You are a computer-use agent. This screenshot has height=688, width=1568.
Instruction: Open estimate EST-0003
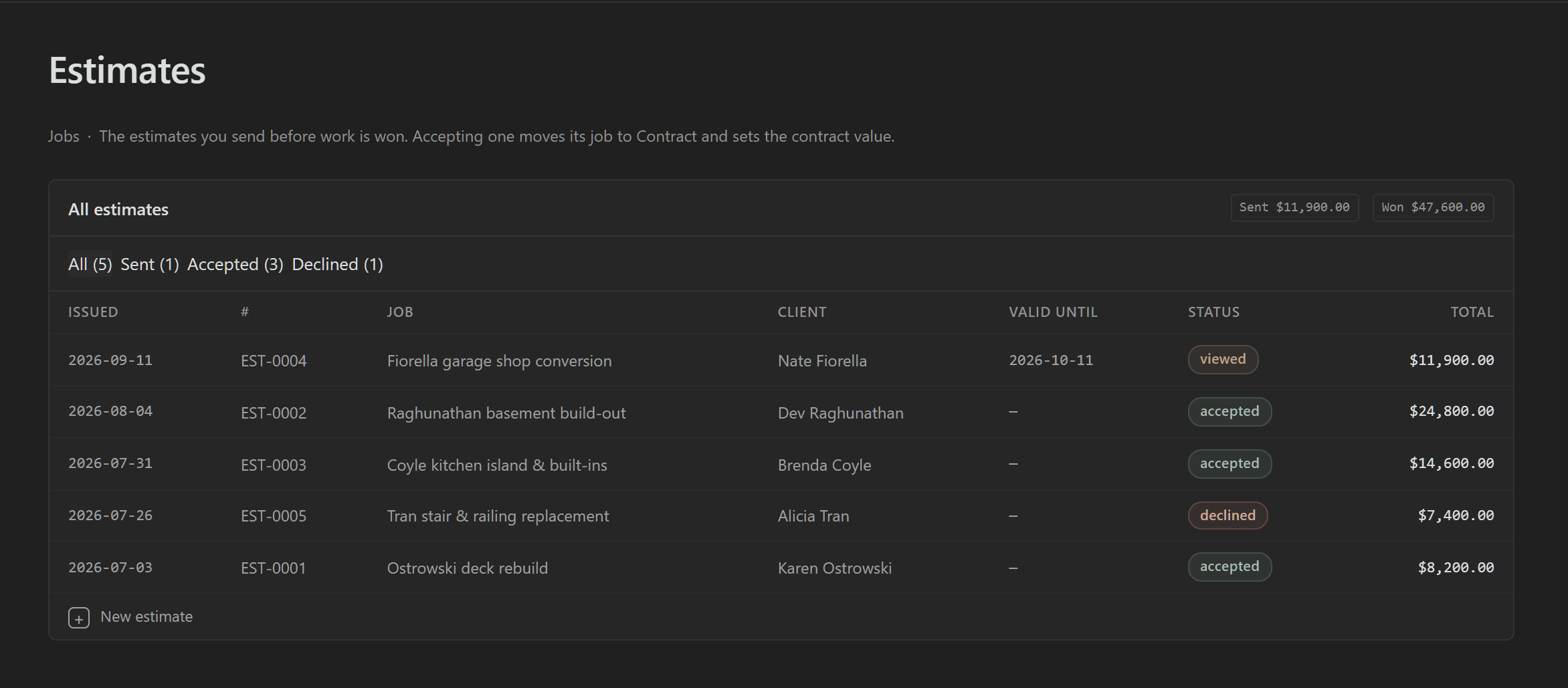[274, 465]
